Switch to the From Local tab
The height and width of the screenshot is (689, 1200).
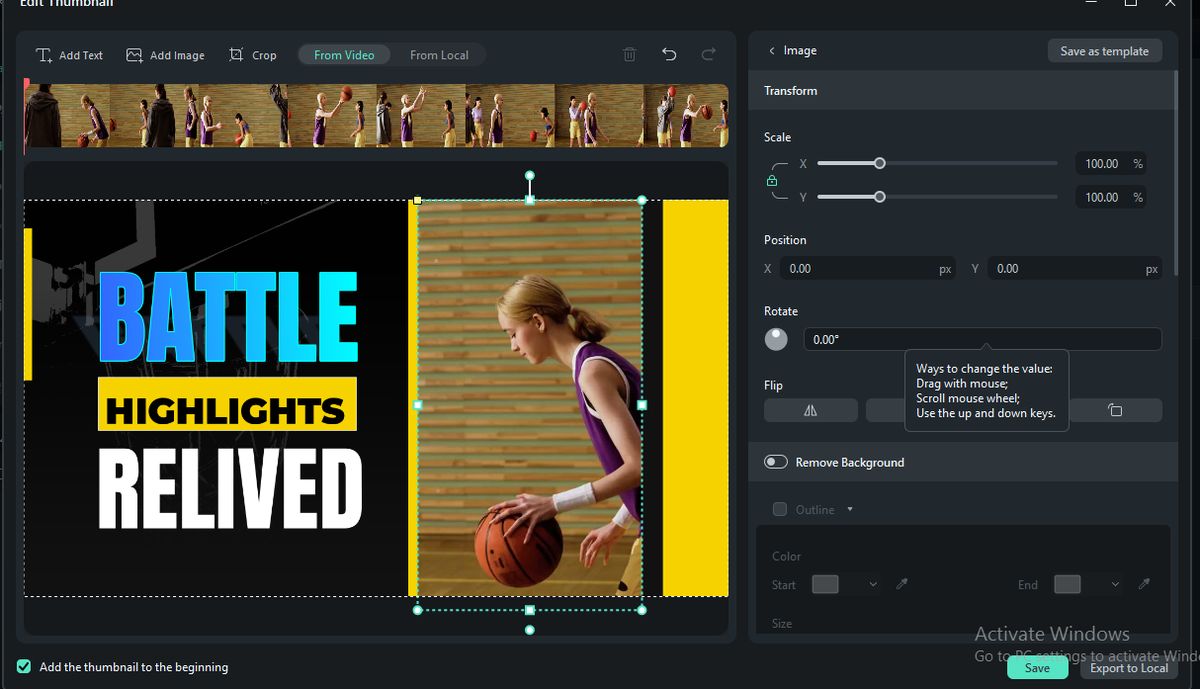click(439, 55)
